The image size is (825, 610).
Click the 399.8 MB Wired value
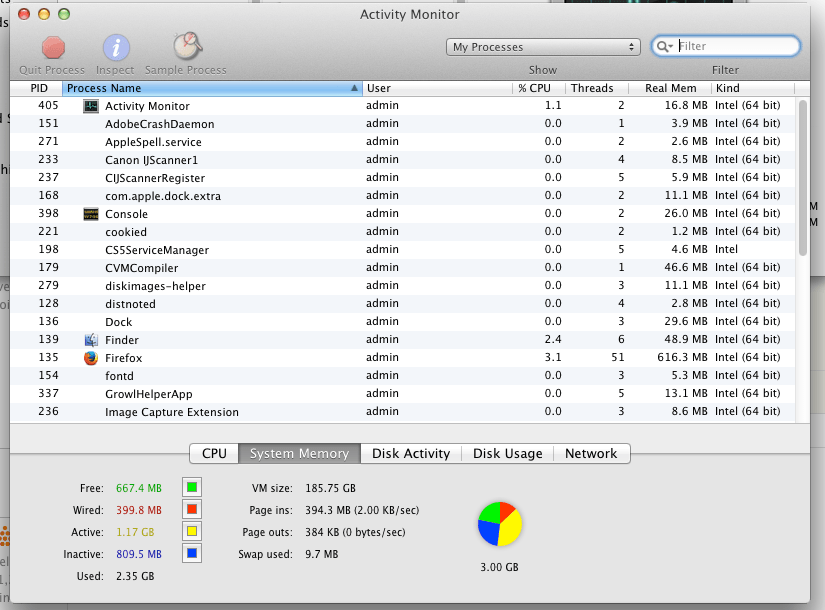tap(139, 510)
